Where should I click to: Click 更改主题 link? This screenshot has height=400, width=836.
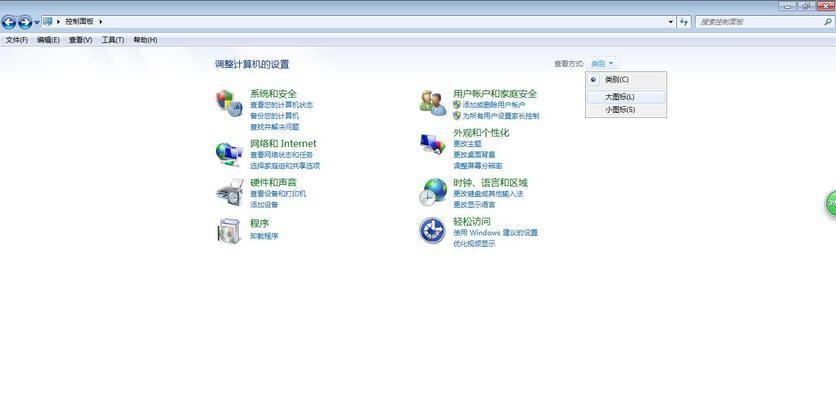click(467, 144)
